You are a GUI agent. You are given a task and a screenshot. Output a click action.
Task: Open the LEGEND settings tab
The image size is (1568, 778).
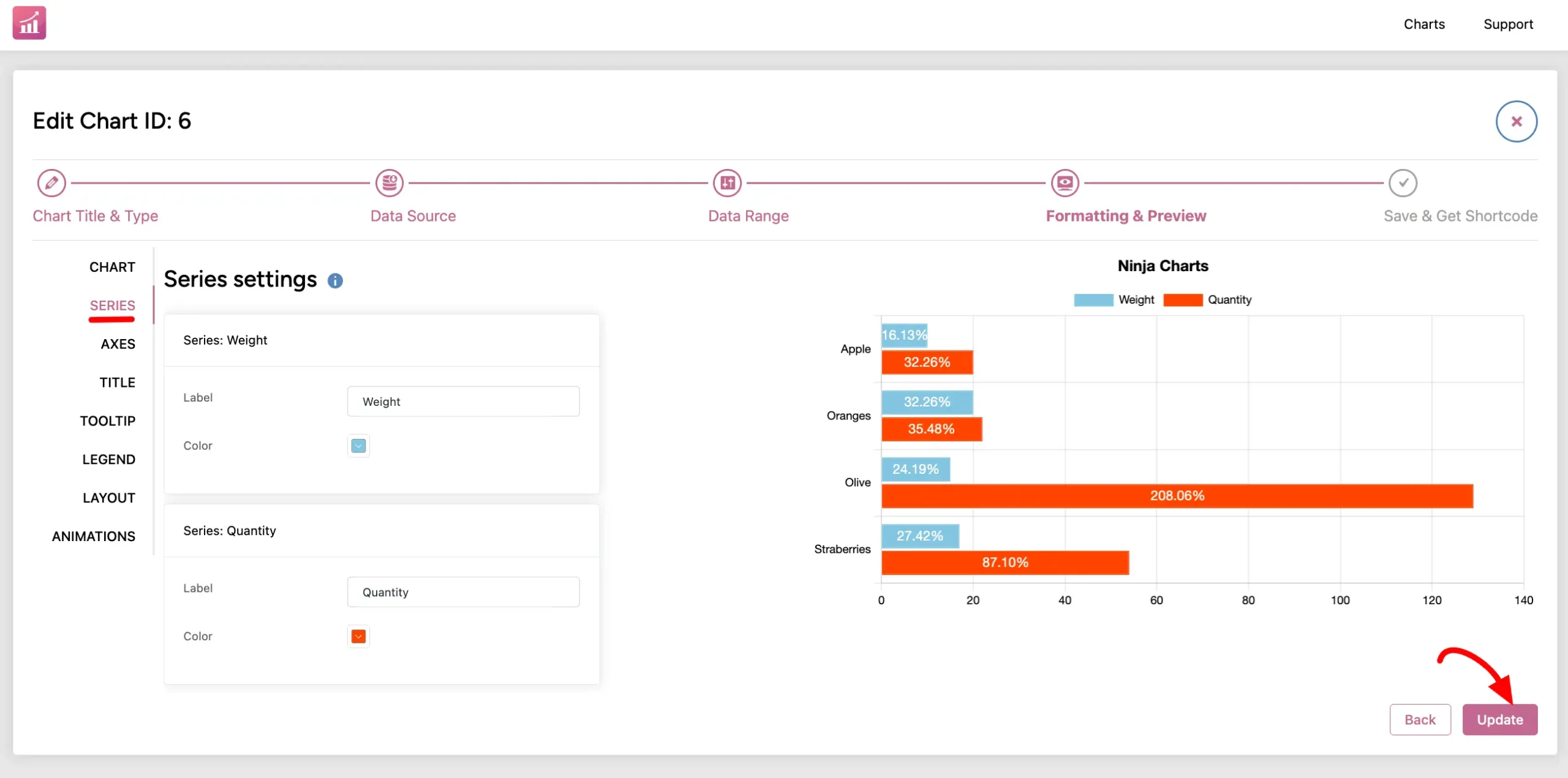pyautogui.click(x=108, y=460)
